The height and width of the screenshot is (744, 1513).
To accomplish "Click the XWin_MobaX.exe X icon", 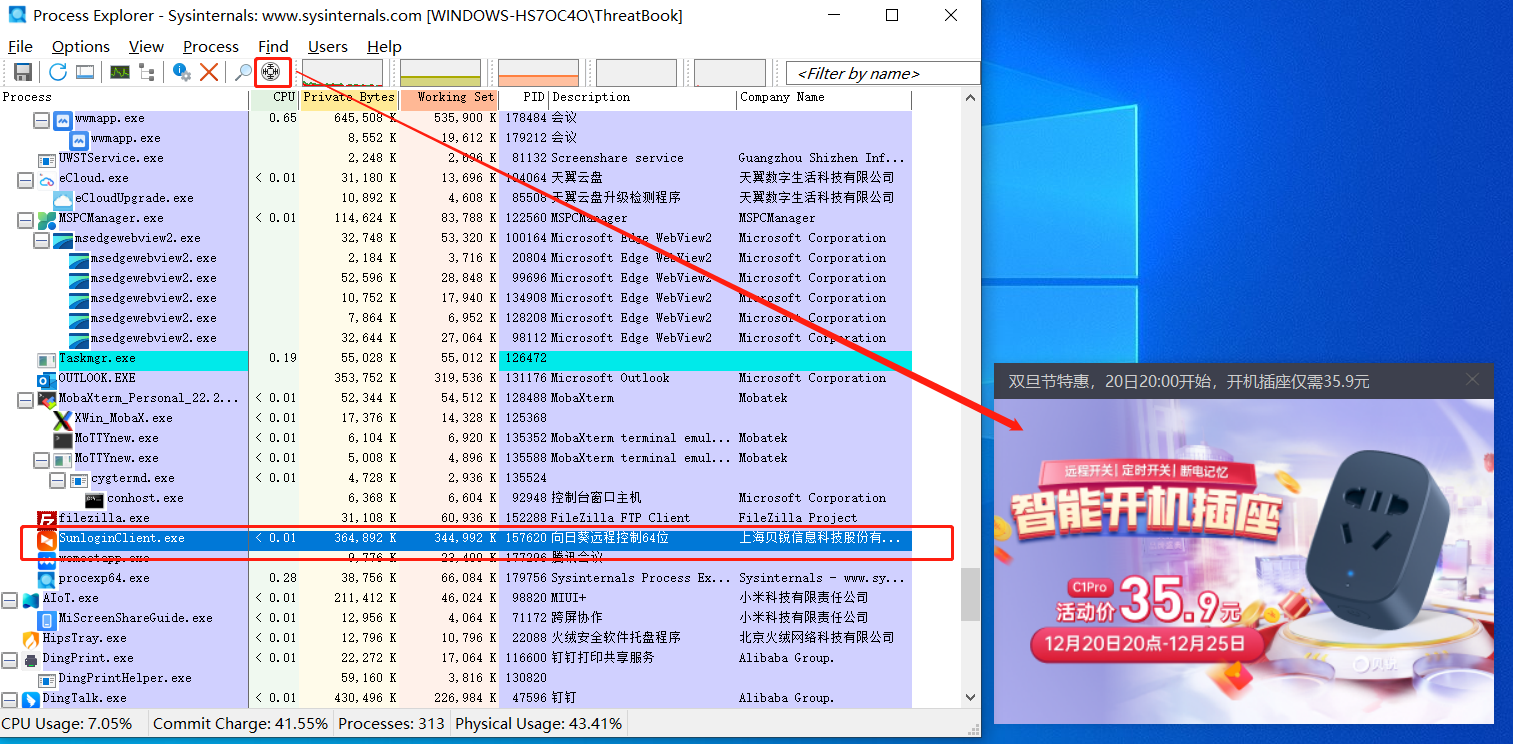I will [63, 419].
